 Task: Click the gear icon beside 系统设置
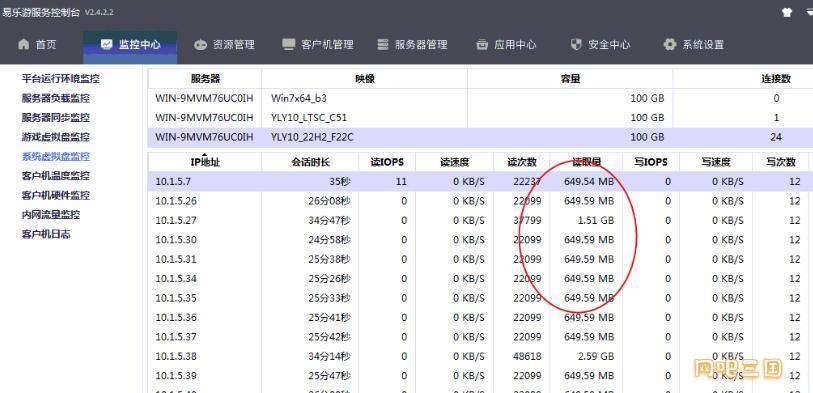[x=670, y=44]
